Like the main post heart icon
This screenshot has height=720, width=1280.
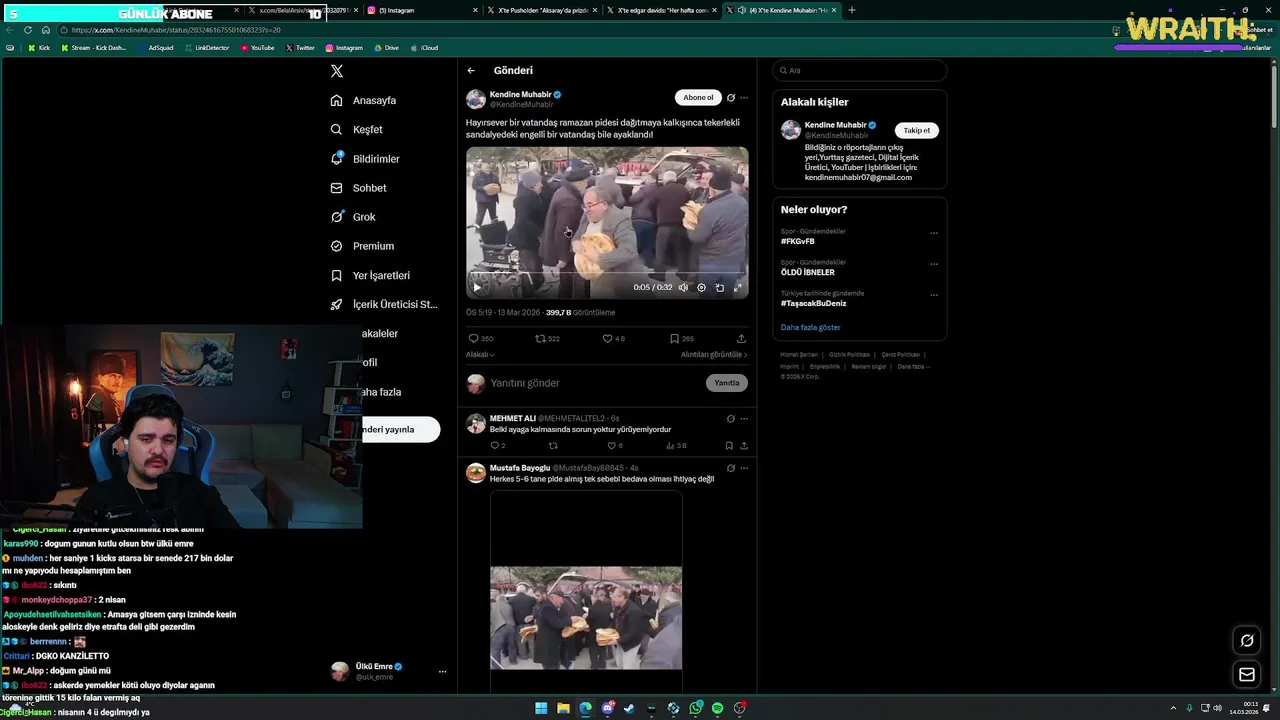point(607,339)
